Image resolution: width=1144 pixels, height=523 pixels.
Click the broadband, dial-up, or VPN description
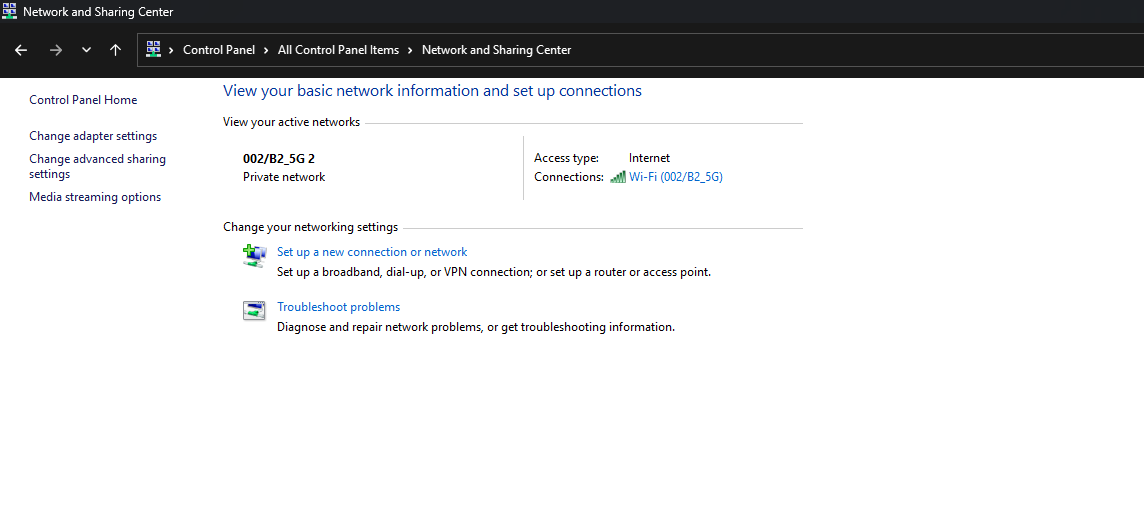click(x=494, y=272)
